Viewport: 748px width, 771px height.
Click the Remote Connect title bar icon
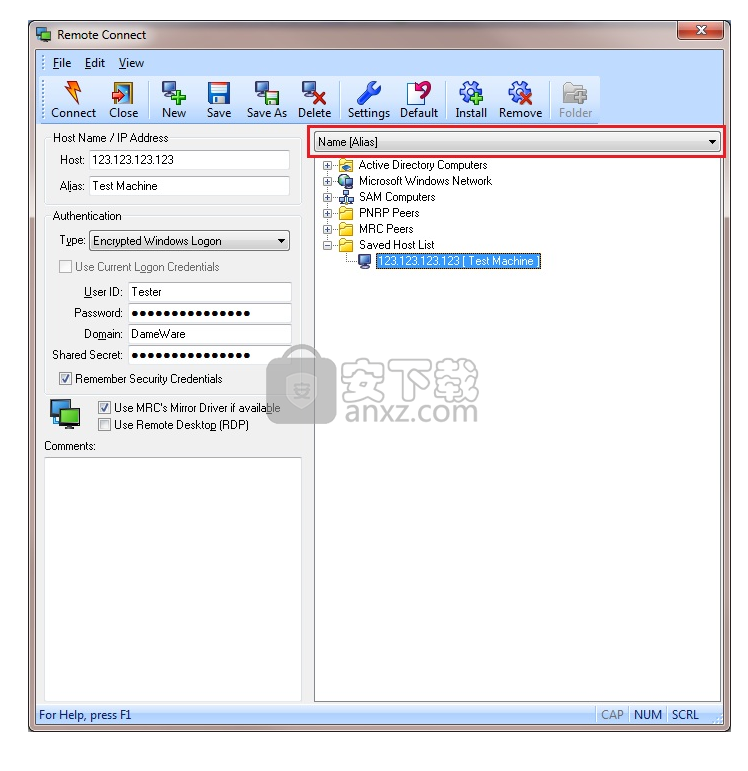tap(44, 34)
